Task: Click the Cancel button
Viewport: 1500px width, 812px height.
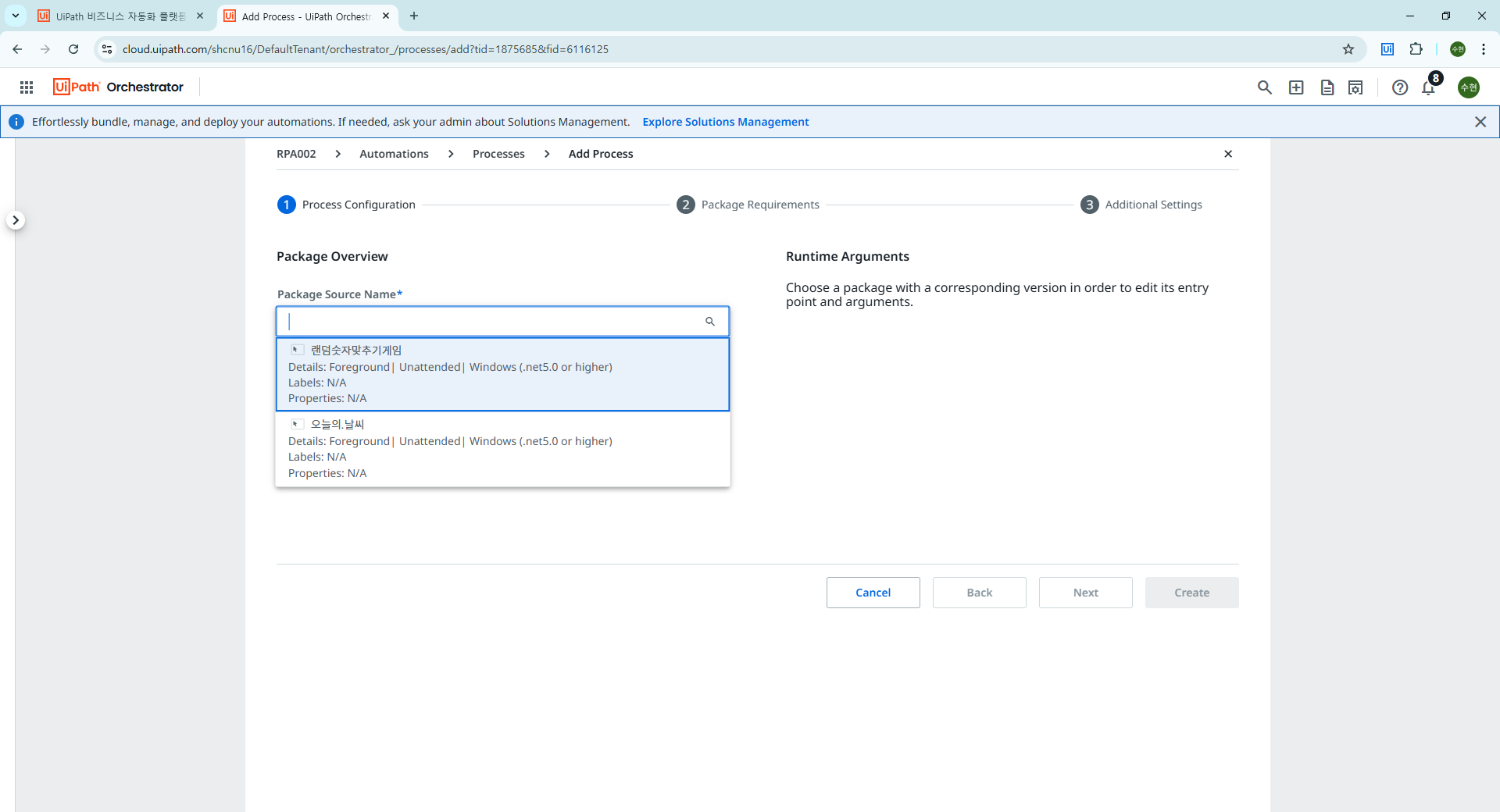Action: [x=873, y=593]
